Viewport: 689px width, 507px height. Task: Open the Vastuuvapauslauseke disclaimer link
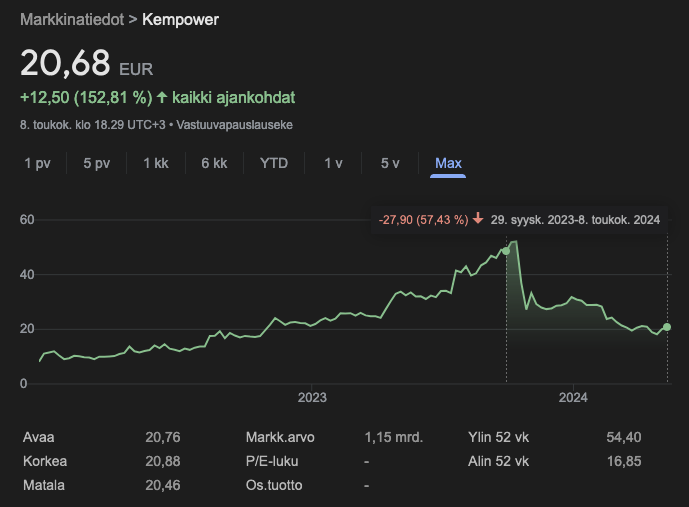point(234,125)
